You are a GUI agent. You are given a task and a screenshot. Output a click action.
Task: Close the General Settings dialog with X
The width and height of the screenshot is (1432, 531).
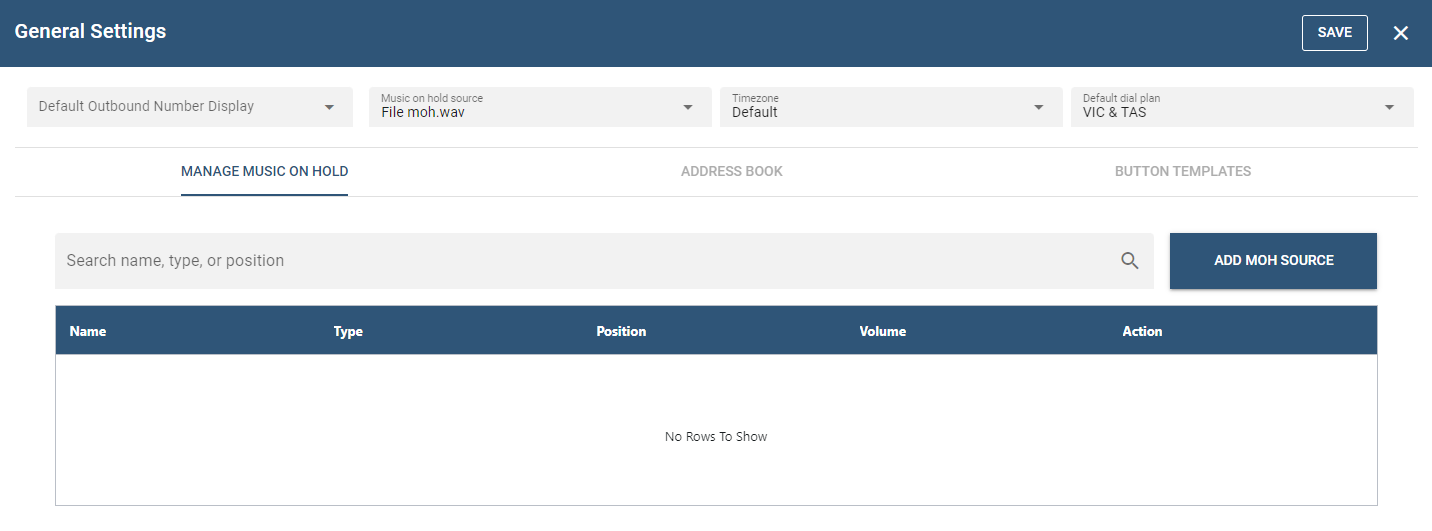1400,33
